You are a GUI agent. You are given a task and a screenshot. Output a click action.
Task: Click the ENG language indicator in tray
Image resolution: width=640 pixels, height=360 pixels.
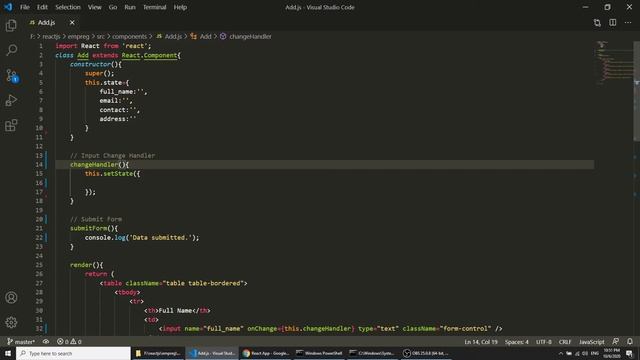pyautogui.click(x=595, y=353)
